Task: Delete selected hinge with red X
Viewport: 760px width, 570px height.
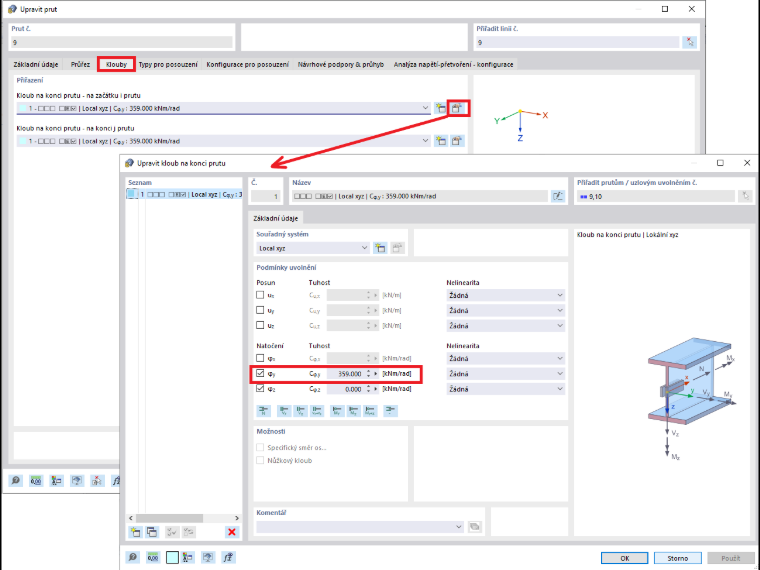Action: coord(232,532)
